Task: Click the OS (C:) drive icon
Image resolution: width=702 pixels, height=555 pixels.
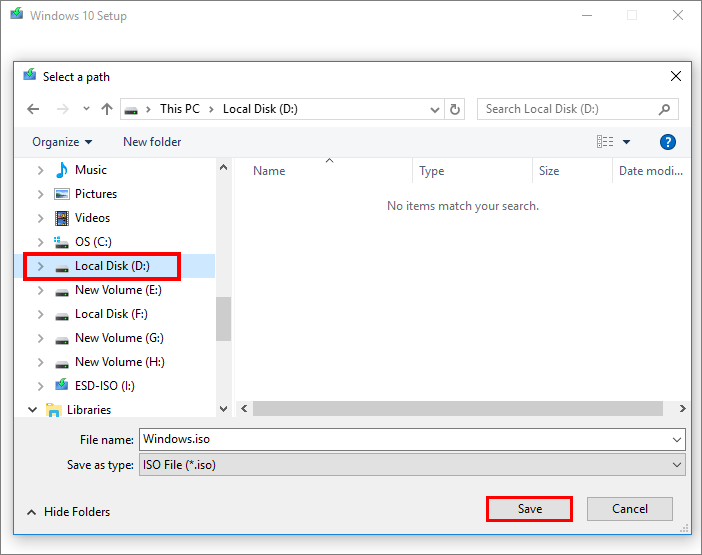Action: [61, 242]
